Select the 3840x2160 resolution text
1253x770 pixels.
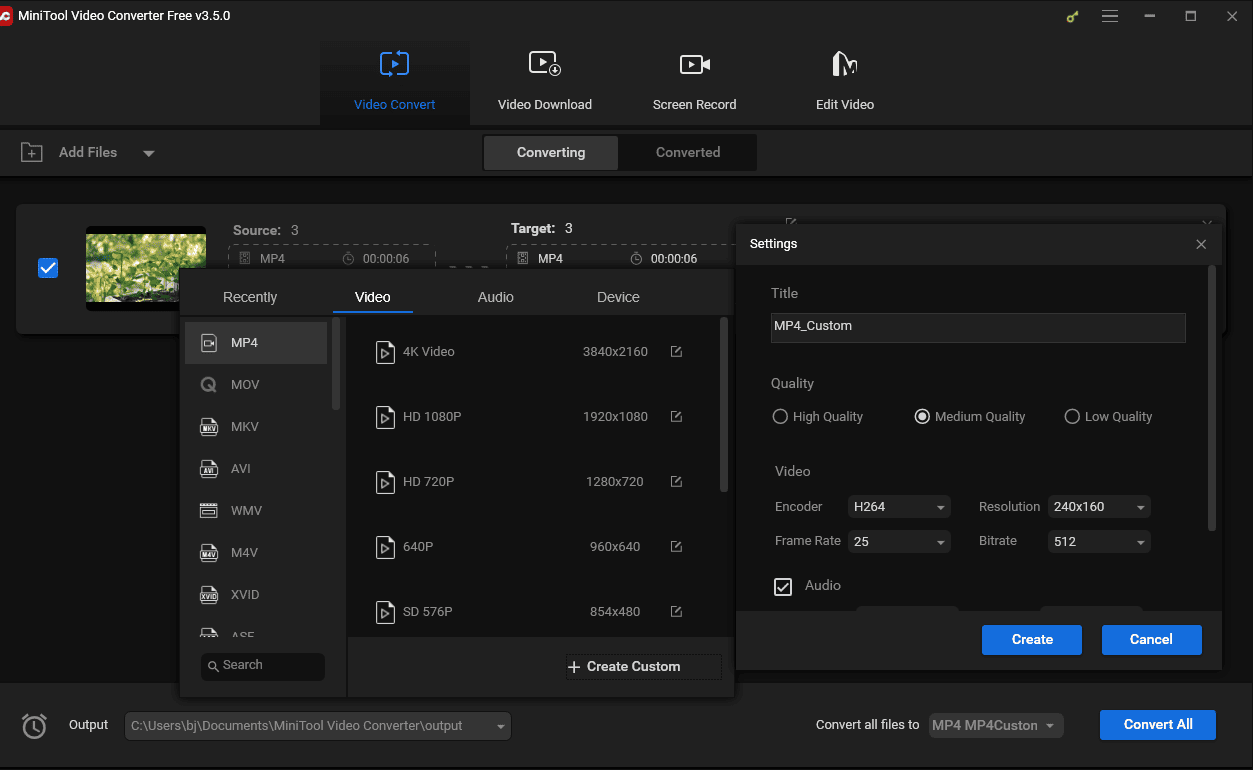615,352
